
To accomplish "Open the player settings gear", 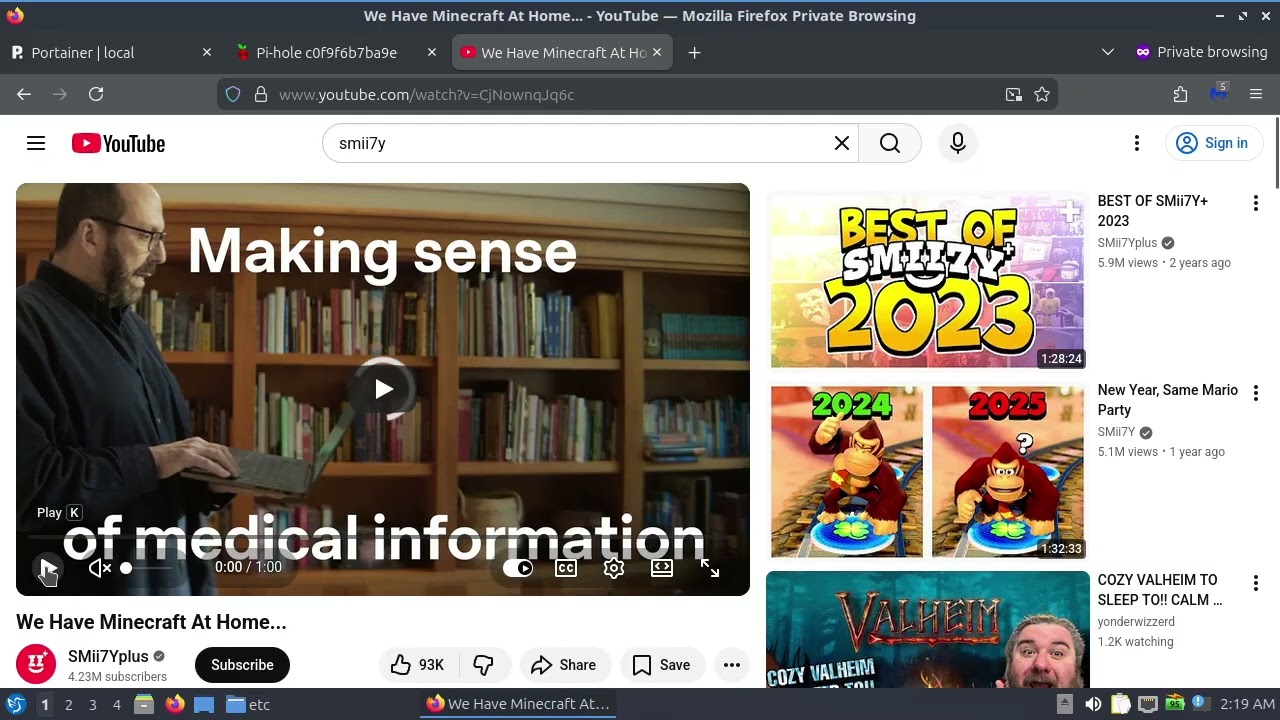I will (x=614, y=568).
